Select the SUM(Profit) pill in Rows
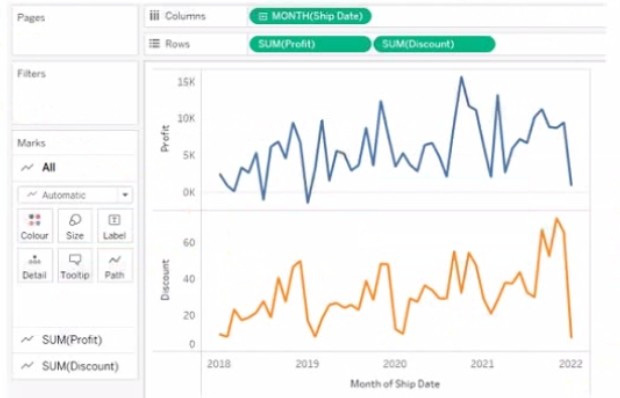Image resolution: width=620 pixels, height=398 pixels. coord(310,44)
